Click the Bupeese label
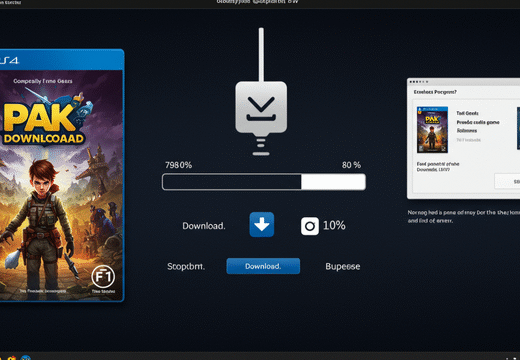 click(x=343, y=266)
